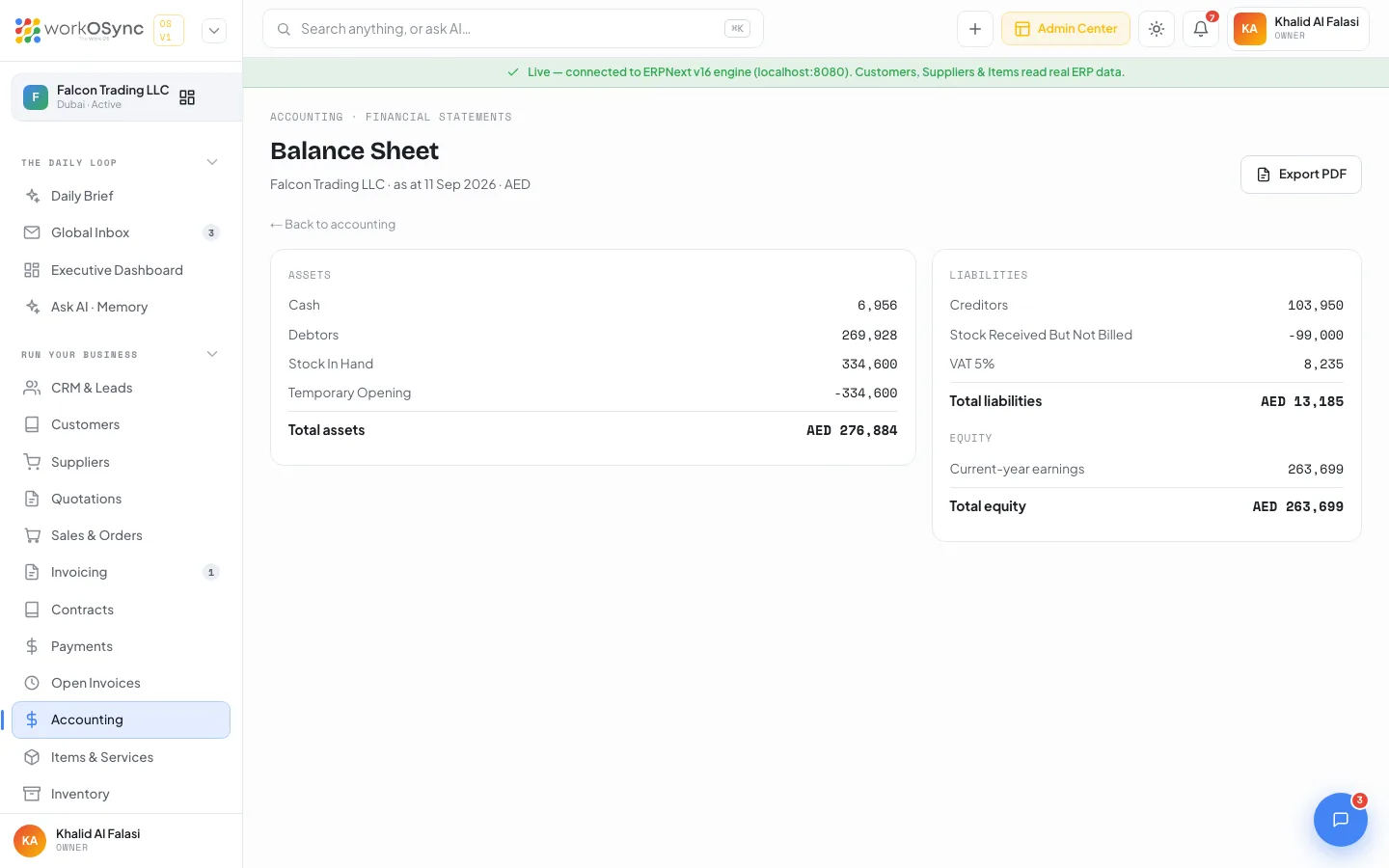Follow the Back to accounting link
This screenshot has width=1389, height=868.
click(x=333, y=225)
